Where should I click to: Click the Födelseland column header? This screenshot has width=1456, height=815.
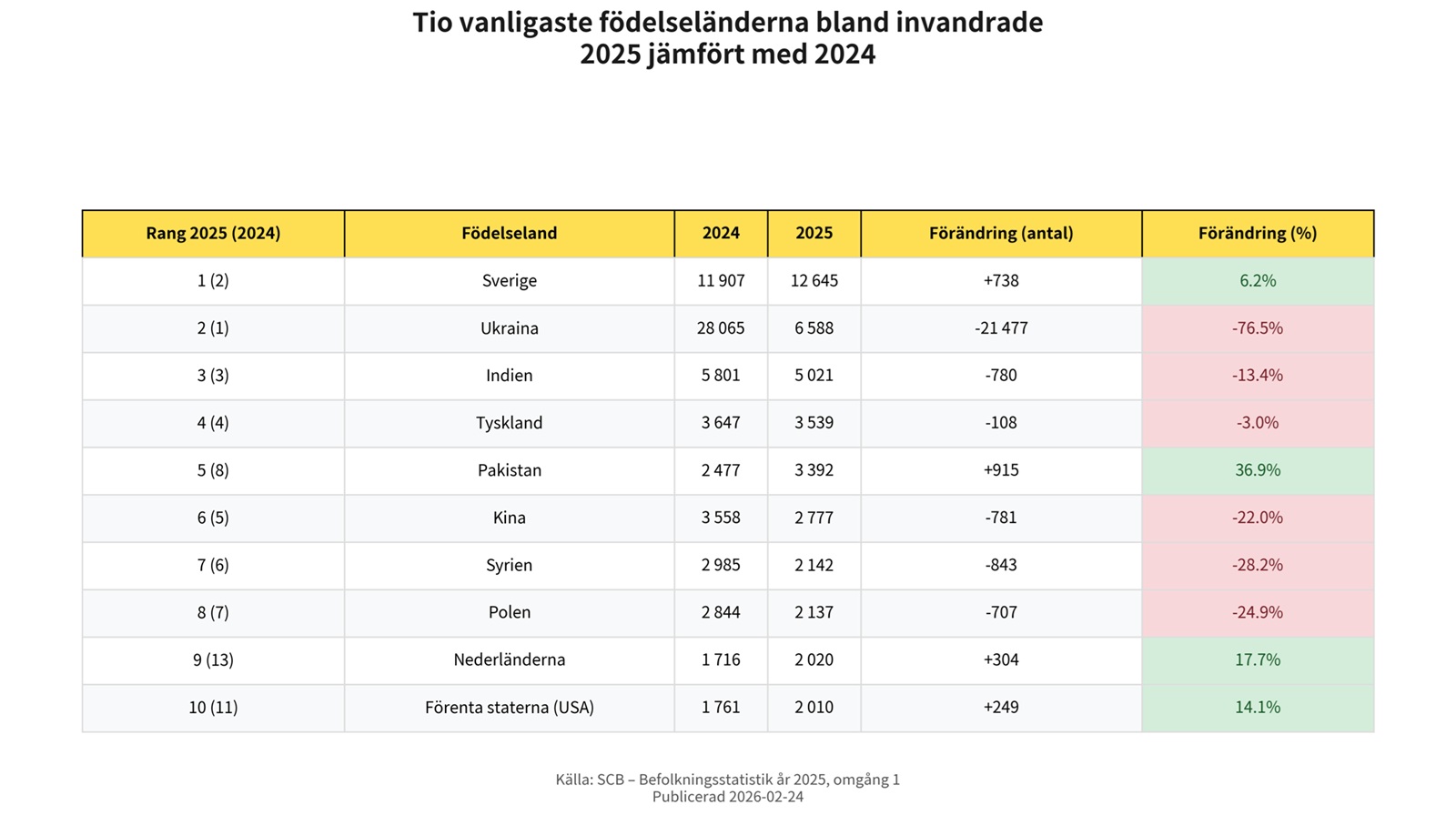[509, 233]
